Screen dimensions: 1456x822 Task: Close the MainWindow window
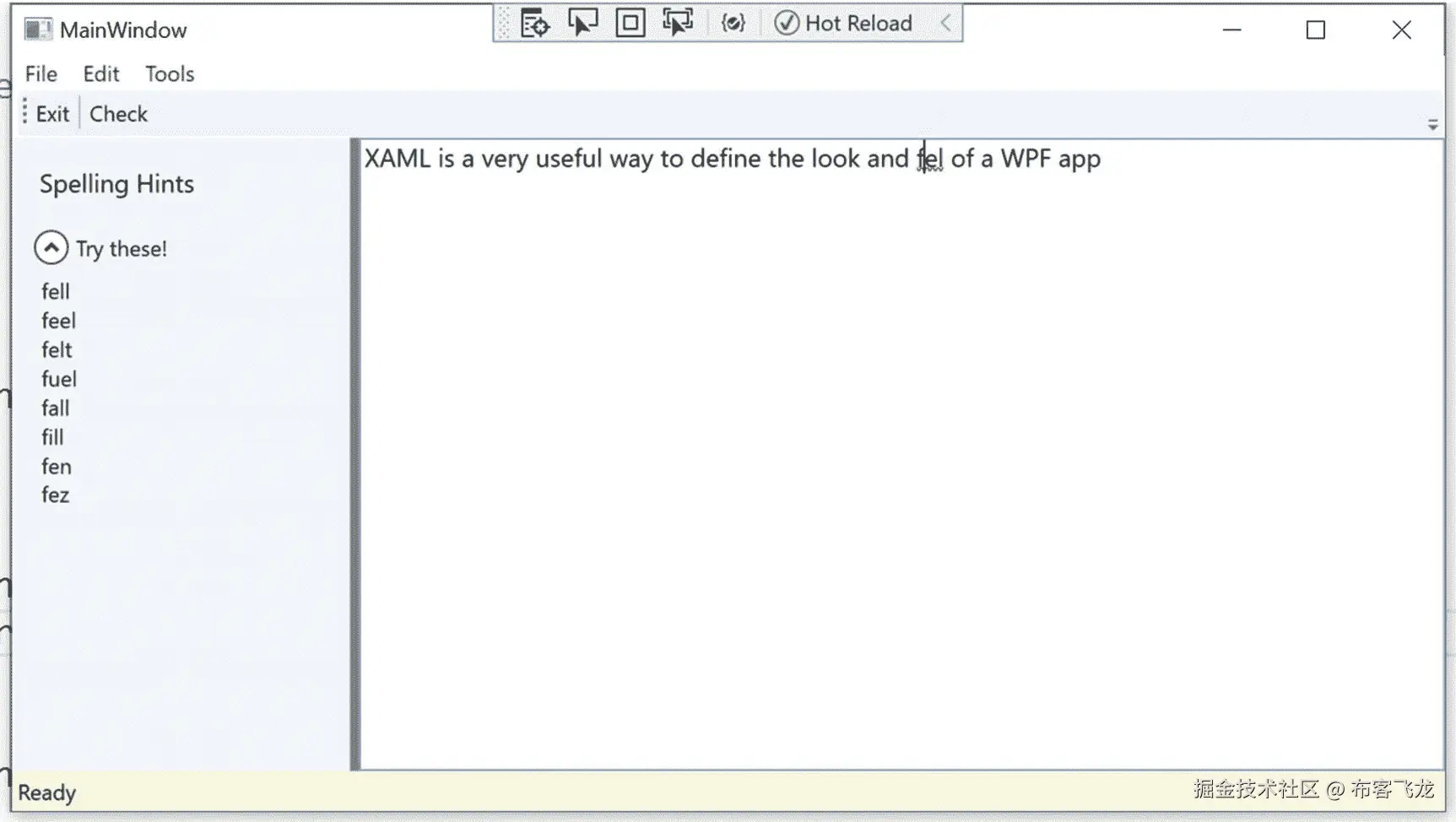(1402, 30)
